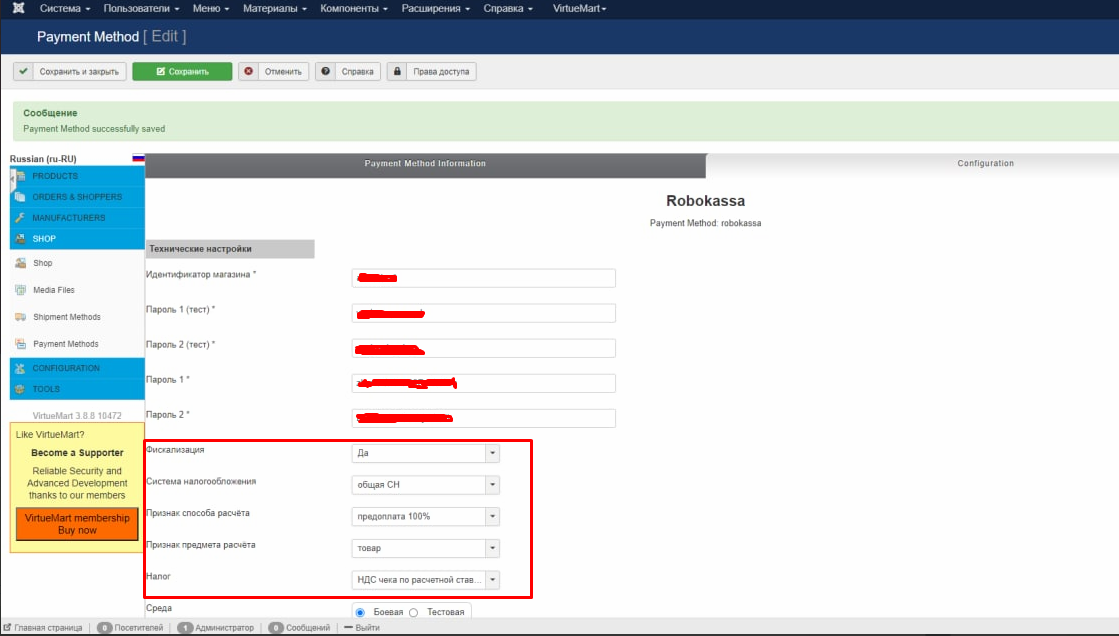The height and width of the screenshot is (636, 1119).
Task: Click the padlock access rights icon
Action: pos(397,71)
